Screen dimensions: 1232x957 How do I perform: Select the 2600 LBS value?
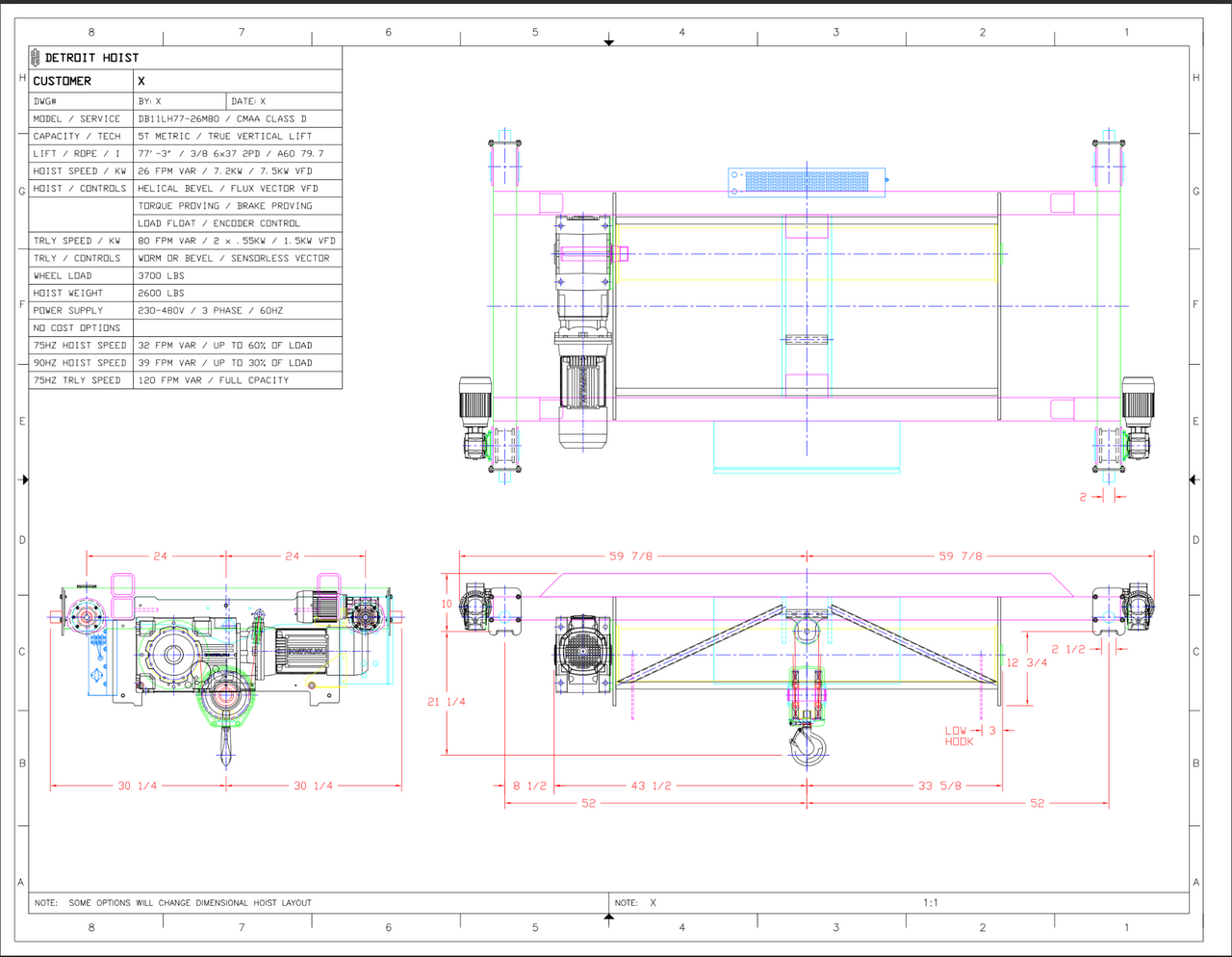click(161, 293)
